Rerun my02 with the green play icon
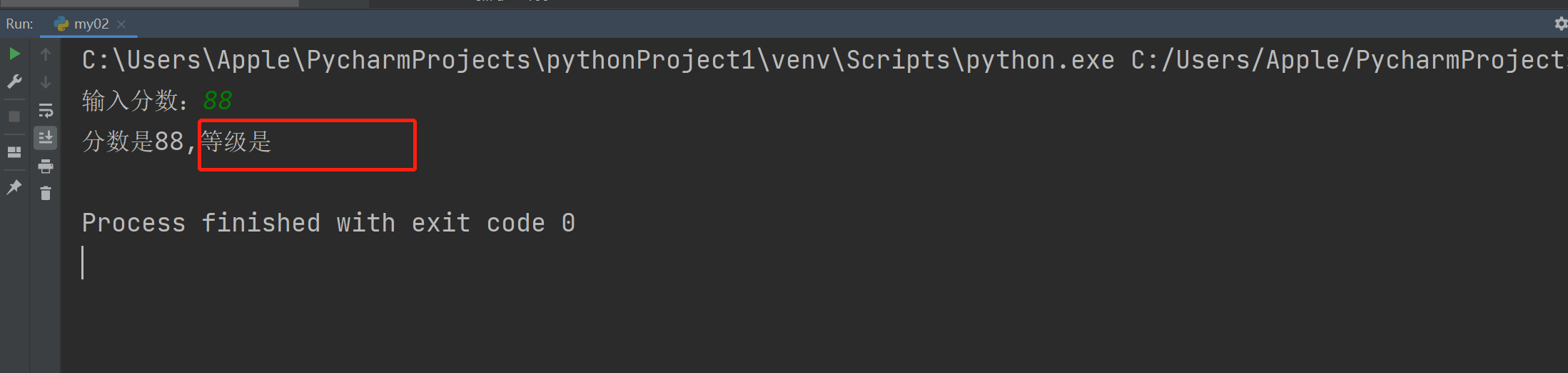This screenshot has height=373, width=1568. click(14, 54)
